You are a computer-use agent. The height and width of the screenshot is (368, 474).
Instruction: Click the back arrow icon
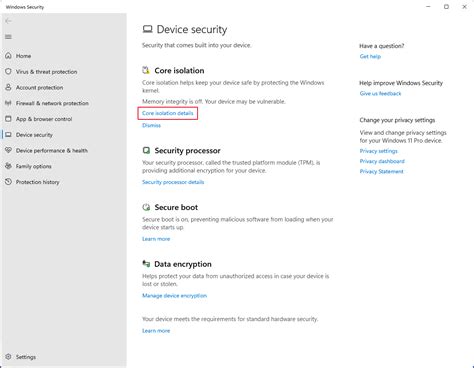(x=8, y=21)
